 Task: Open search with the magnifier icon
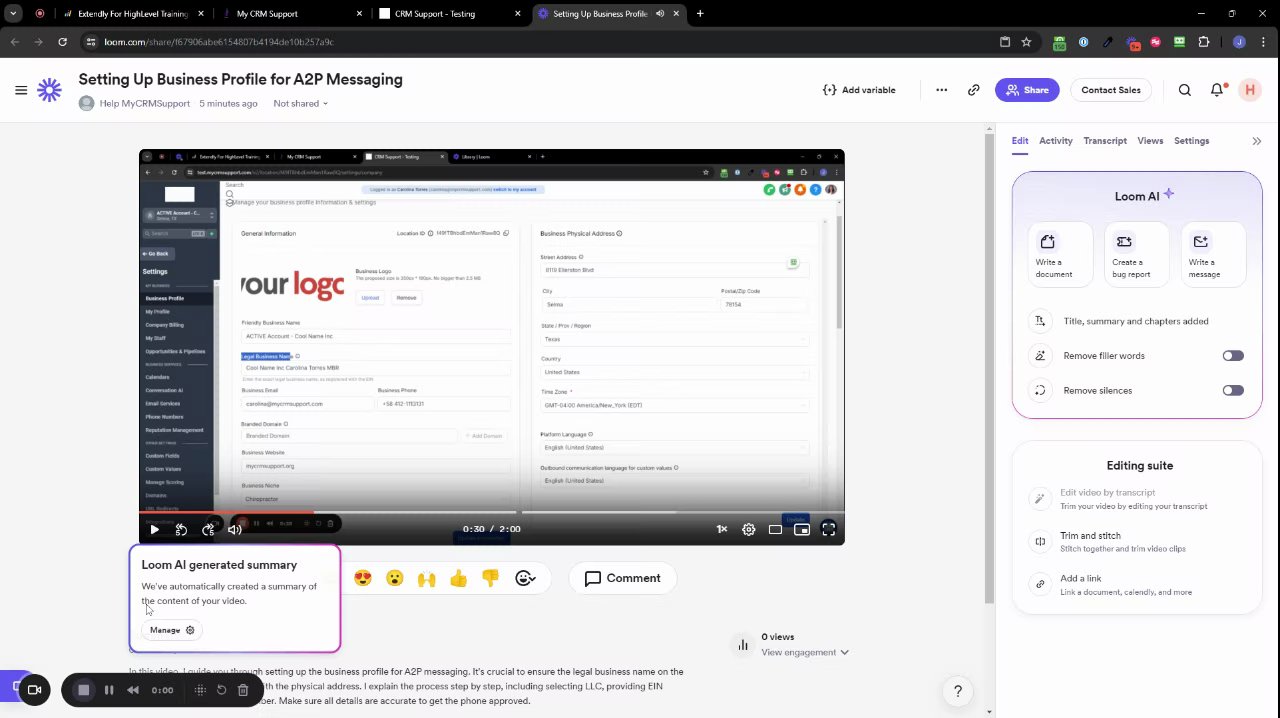[1185, 90]
